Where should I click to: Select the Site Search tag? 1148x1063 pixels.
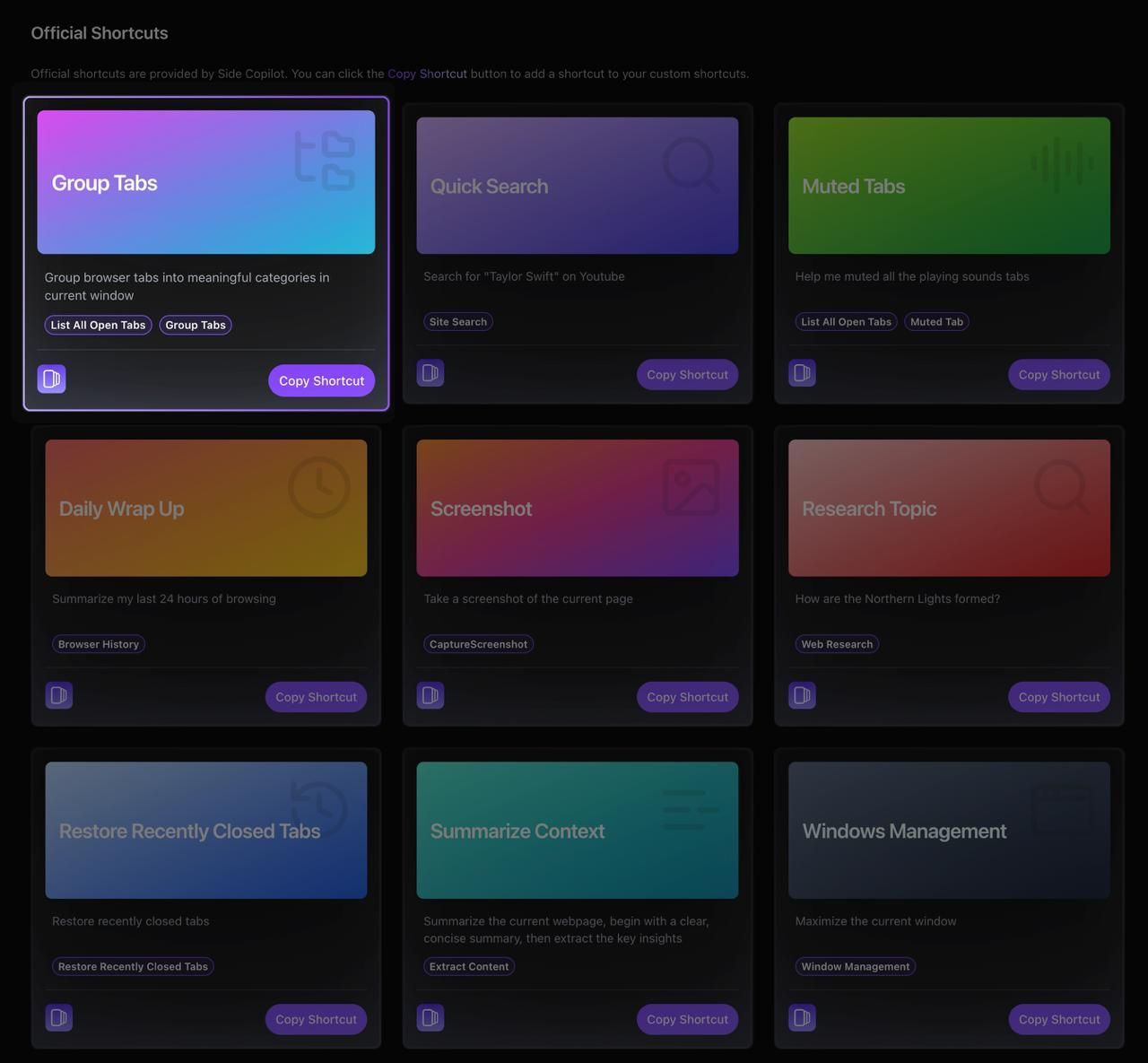click(x=458, y=322)
